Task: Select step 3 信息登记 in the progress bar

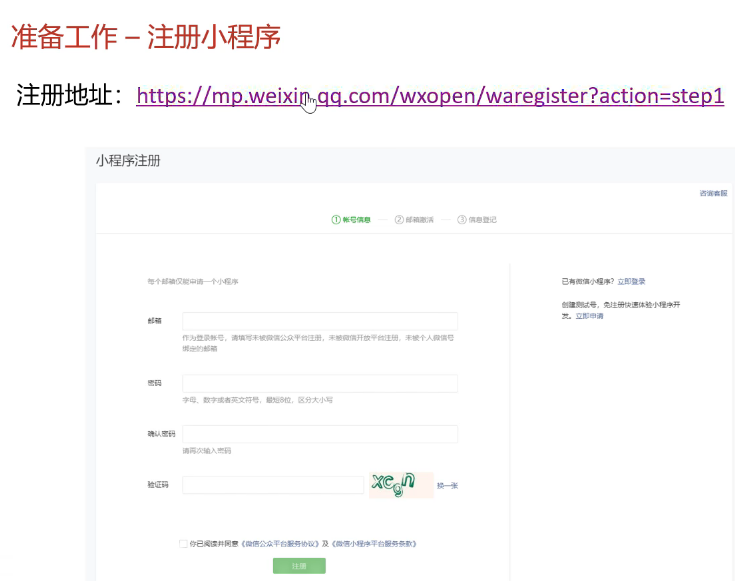Action: 477,219
